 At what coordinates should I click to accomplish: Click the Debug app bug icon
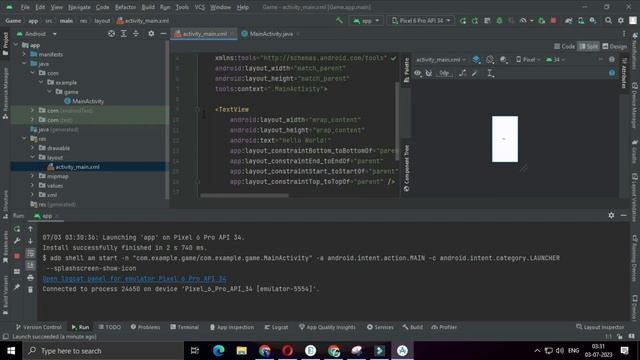pyautogui.click(x=499, y=20)
